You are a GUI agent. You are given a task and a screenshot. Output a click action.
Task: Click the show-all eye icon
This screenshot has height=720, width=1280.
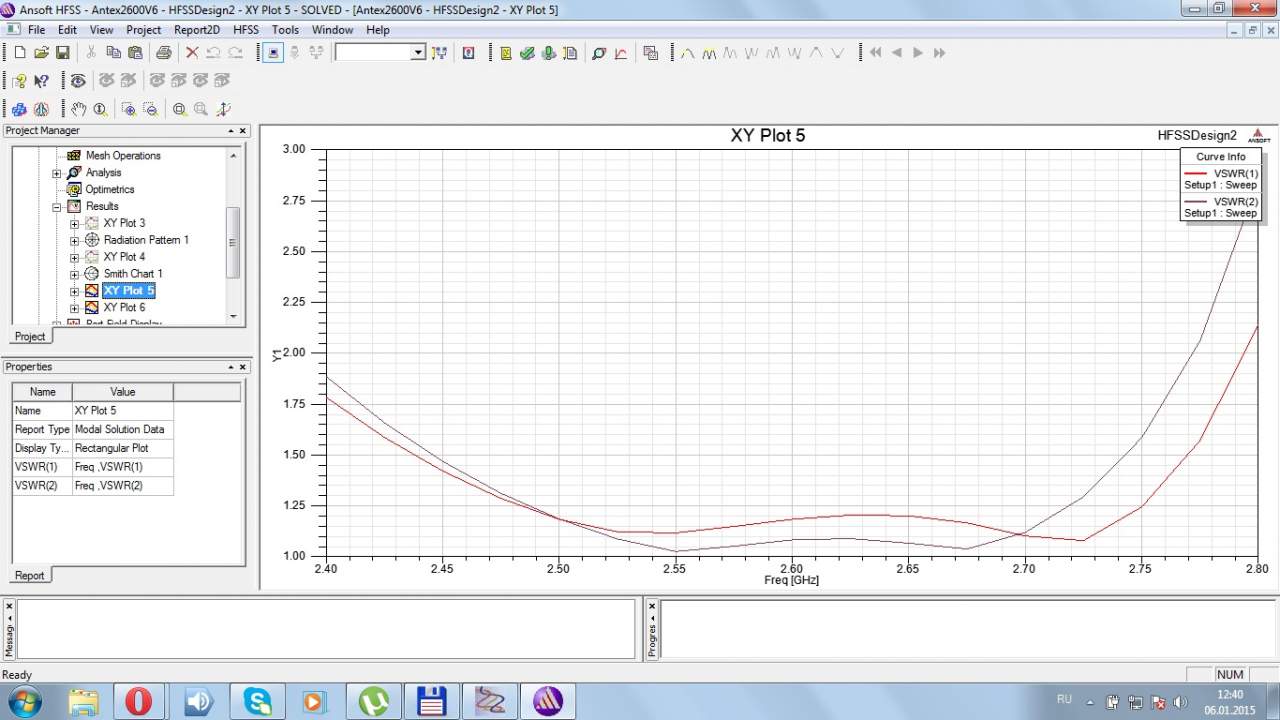point(78,81)
